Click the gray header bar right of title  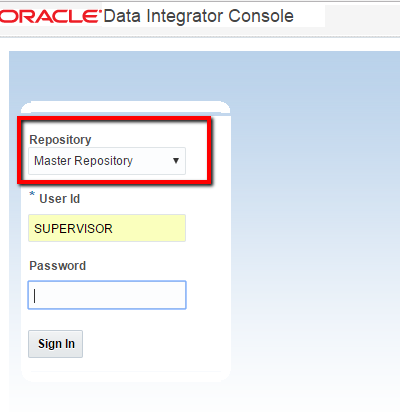click(x=362, y=16)
